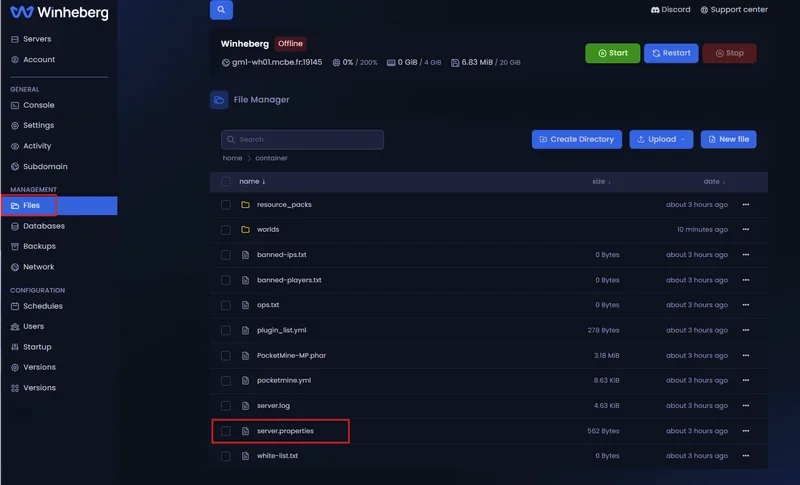Screen dimensions: 800x485
Task: Open the Subdomain section
Action: [39, 166]
